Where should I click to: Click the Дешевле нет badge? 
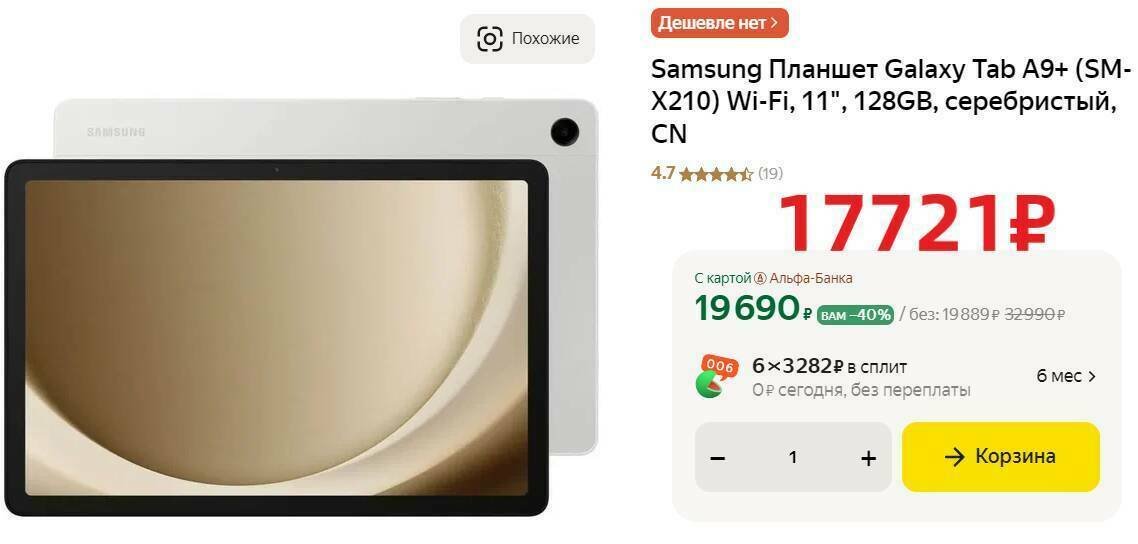pyautogui.click(x=719, y=23)
